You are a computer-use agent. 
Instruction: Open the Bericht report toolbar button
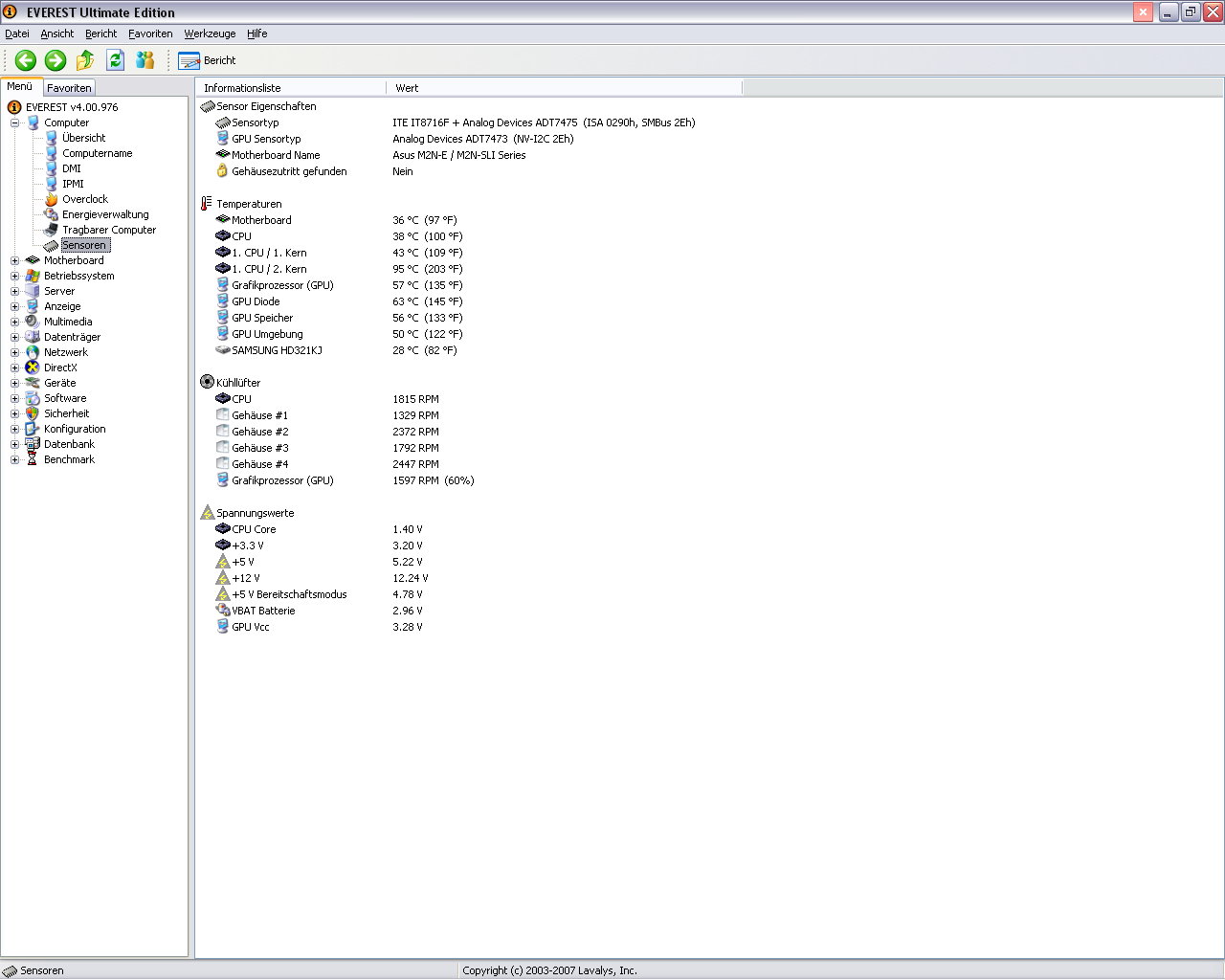pyautogui.click(x=207, y=60)
